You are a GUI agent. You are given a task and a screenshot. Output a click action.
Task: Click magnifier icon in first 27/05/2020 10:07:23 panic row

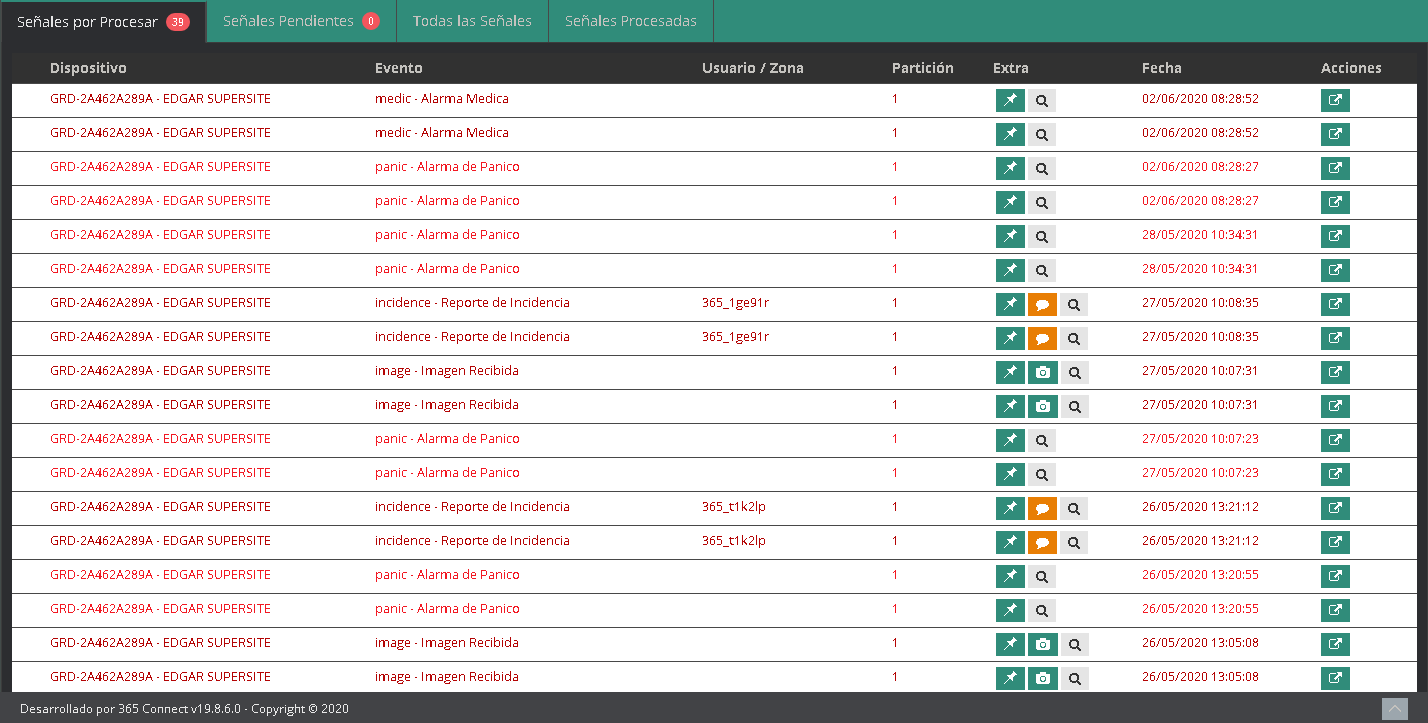click(1041, 440)
